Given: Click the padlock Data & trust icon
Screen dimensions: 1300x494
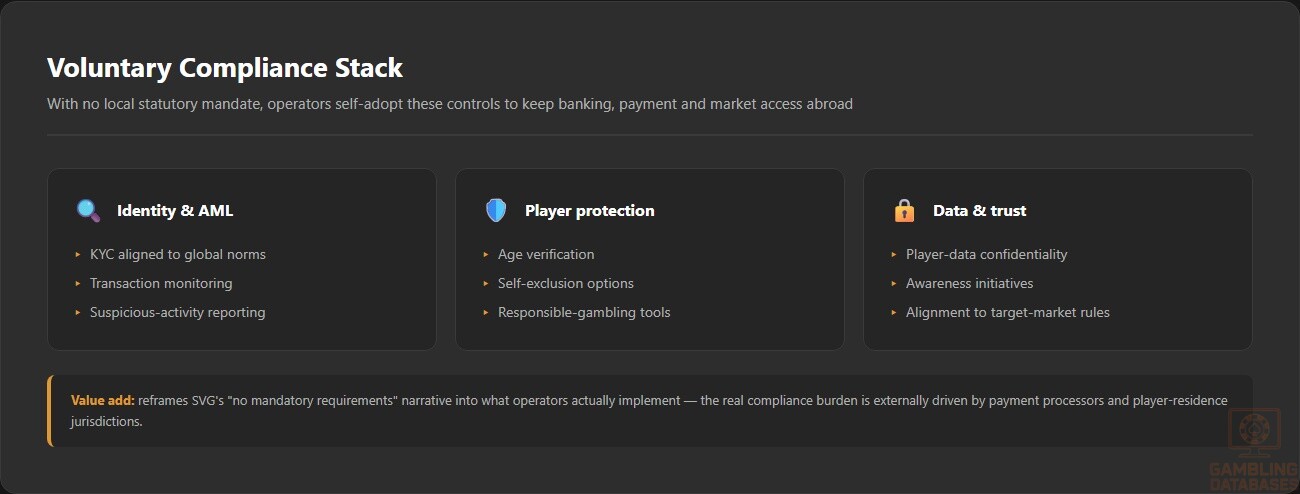Looking at the screenshot, I should [904, 210].
